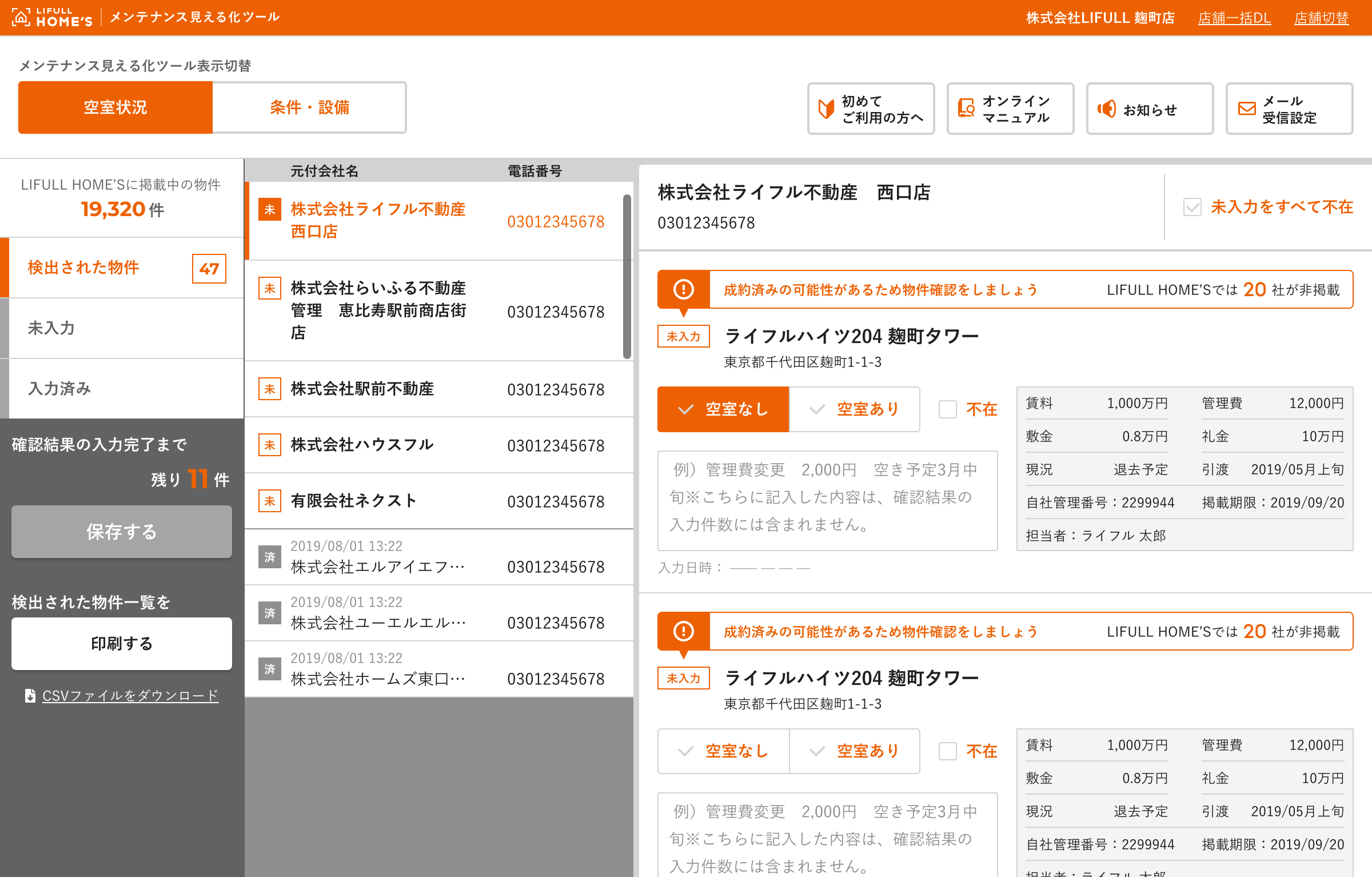
Task: Check 未入力をすべて不在 checkbox
Action: pyautogui.click(x=1192, y=207)
